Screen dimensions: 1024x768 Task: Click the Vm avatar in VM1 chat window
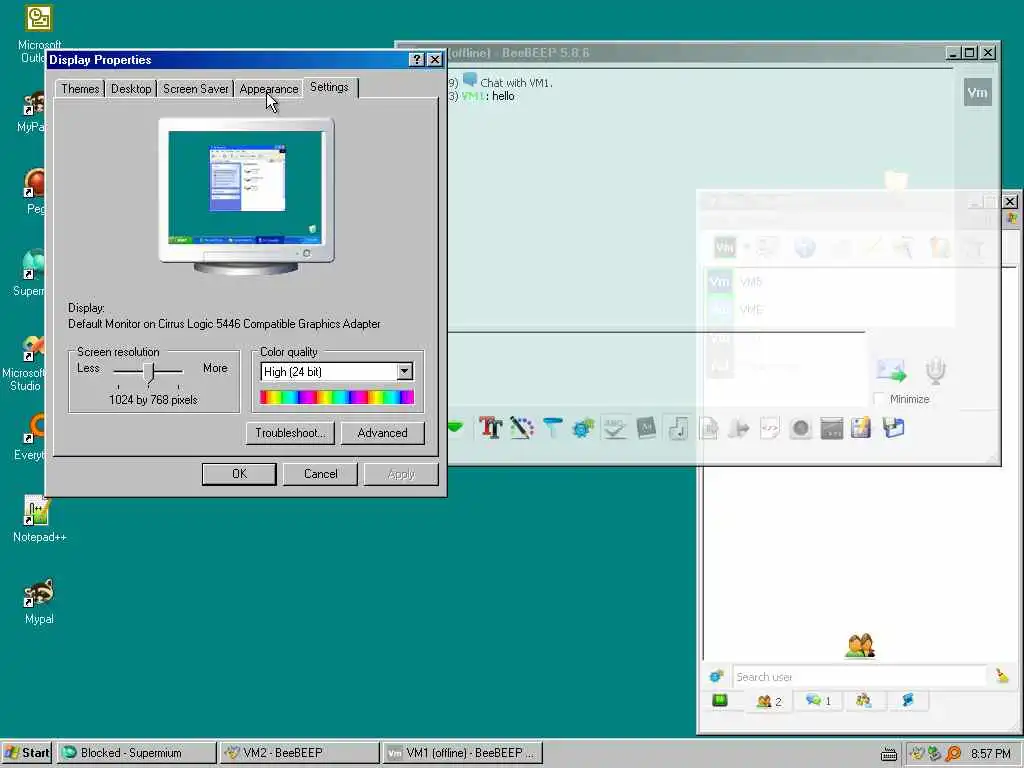(x=977, y=93)
